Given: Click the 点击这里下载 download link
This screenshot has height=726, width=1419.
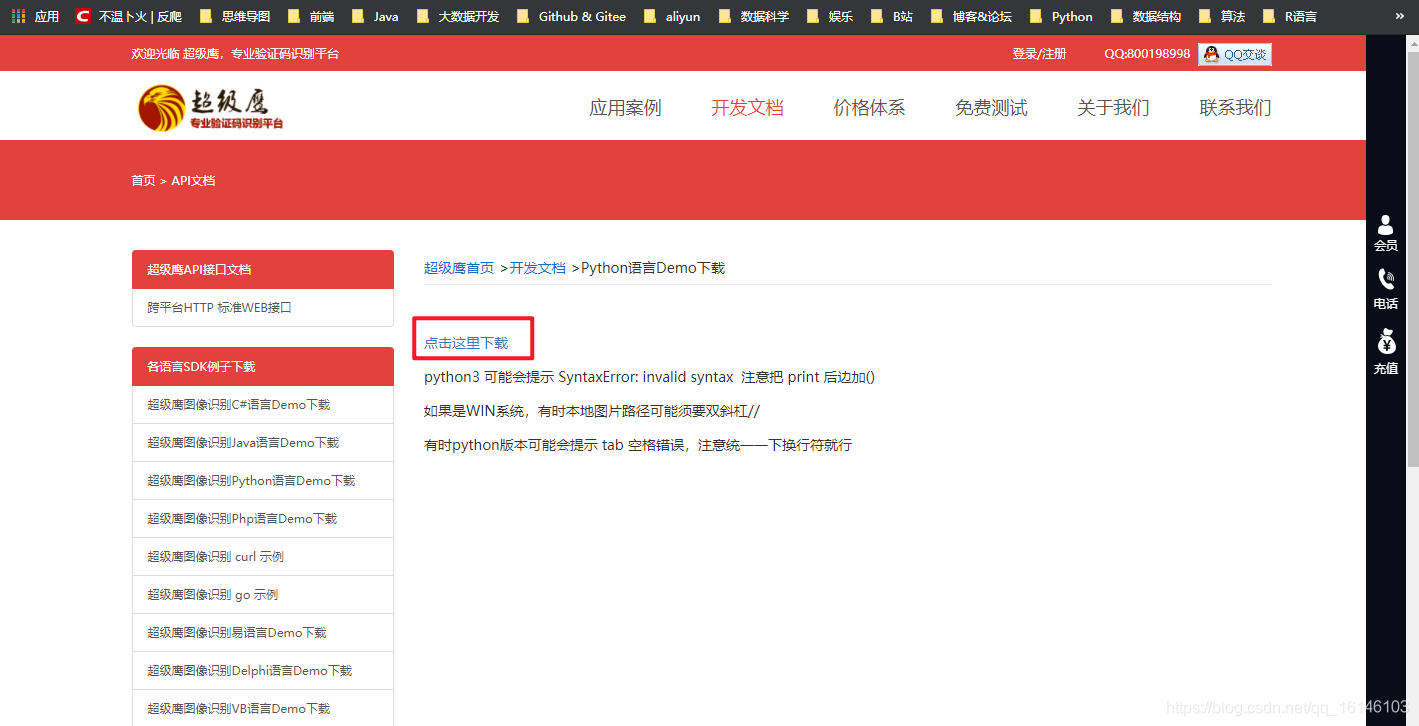Looking at the screenshot, I should [x=466, y=343].
